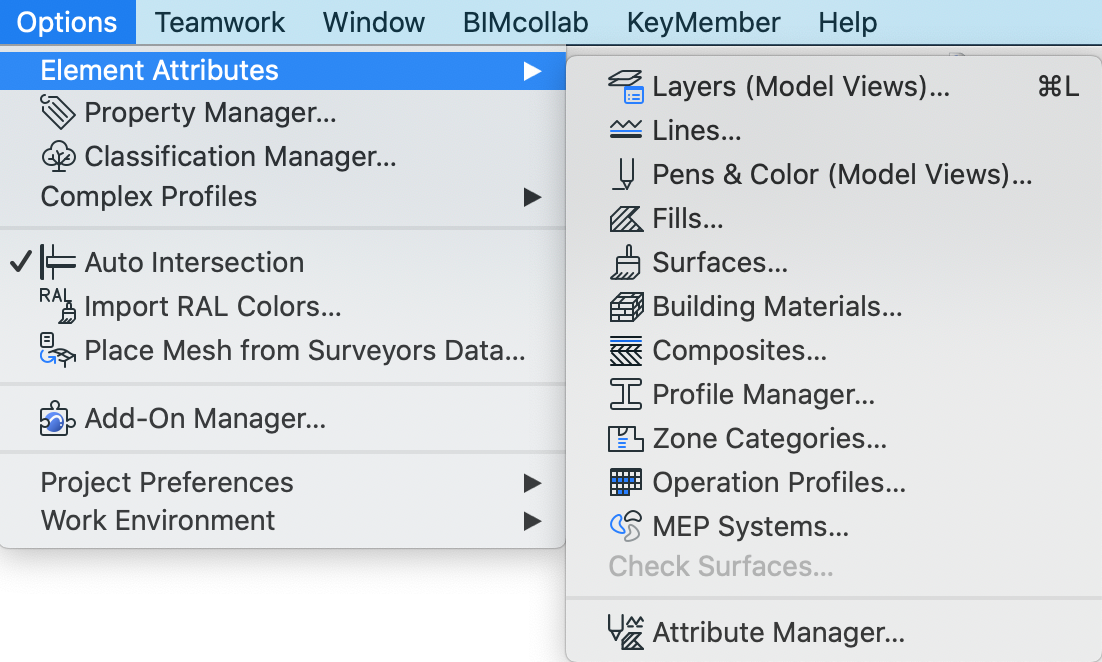Click the Building Materials brick icon
The height and width of the screenshot is (662, 1102).
coord(625,306)
